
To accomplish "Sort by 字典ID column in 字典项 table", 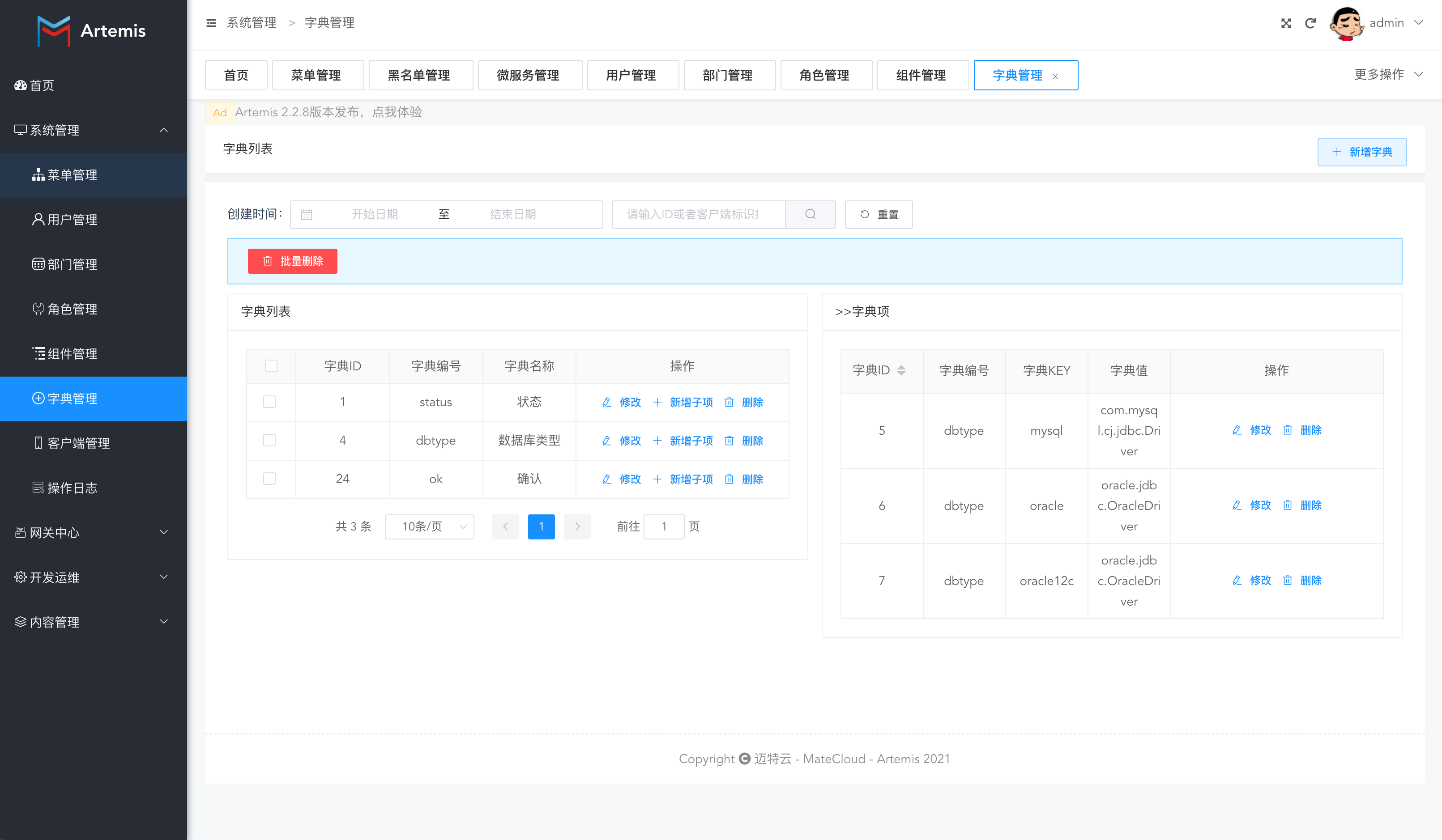I will pos(901,370).
